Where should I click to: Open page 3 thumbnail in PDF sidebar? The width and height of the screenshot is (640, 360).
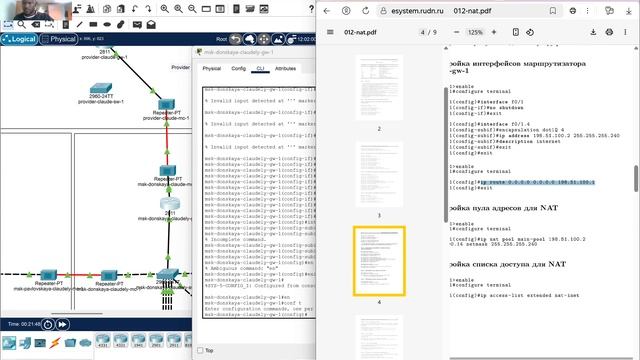(379, 174)
